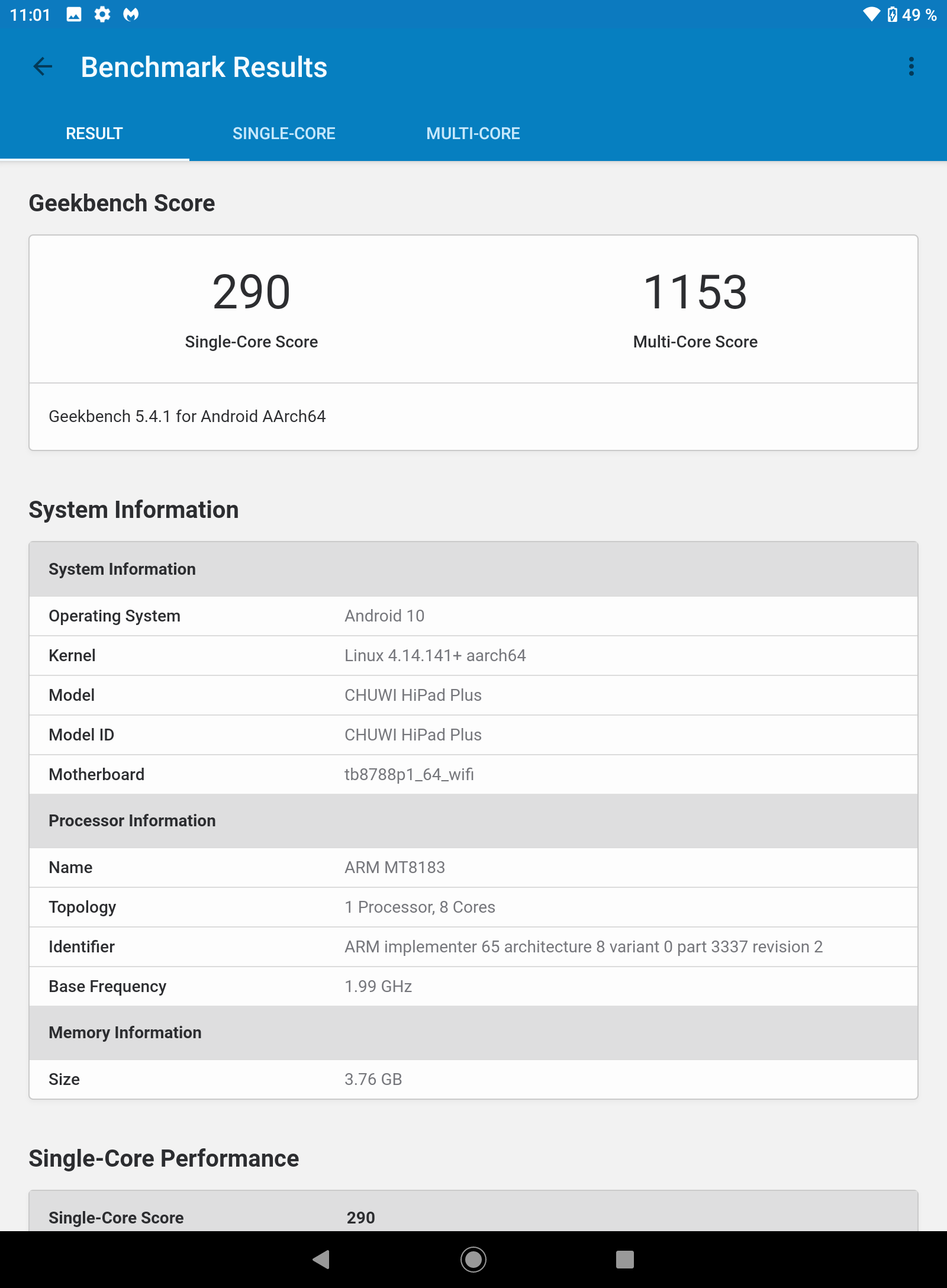The height and width of the screenshot is (1288, 947).
Task: Tap the Android home circle button
Action: [x=474, y=1259]
